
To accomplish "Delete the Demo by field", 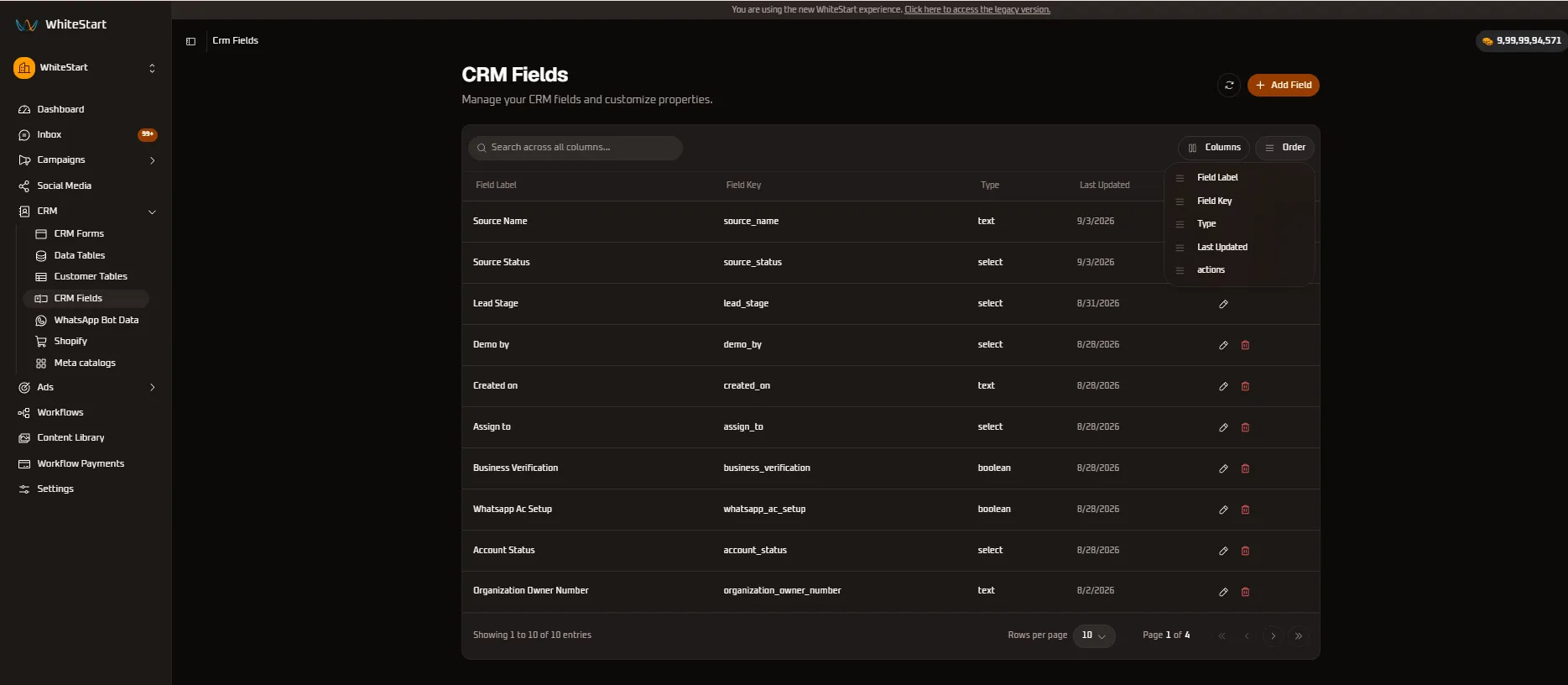I will coord(1245,345).
